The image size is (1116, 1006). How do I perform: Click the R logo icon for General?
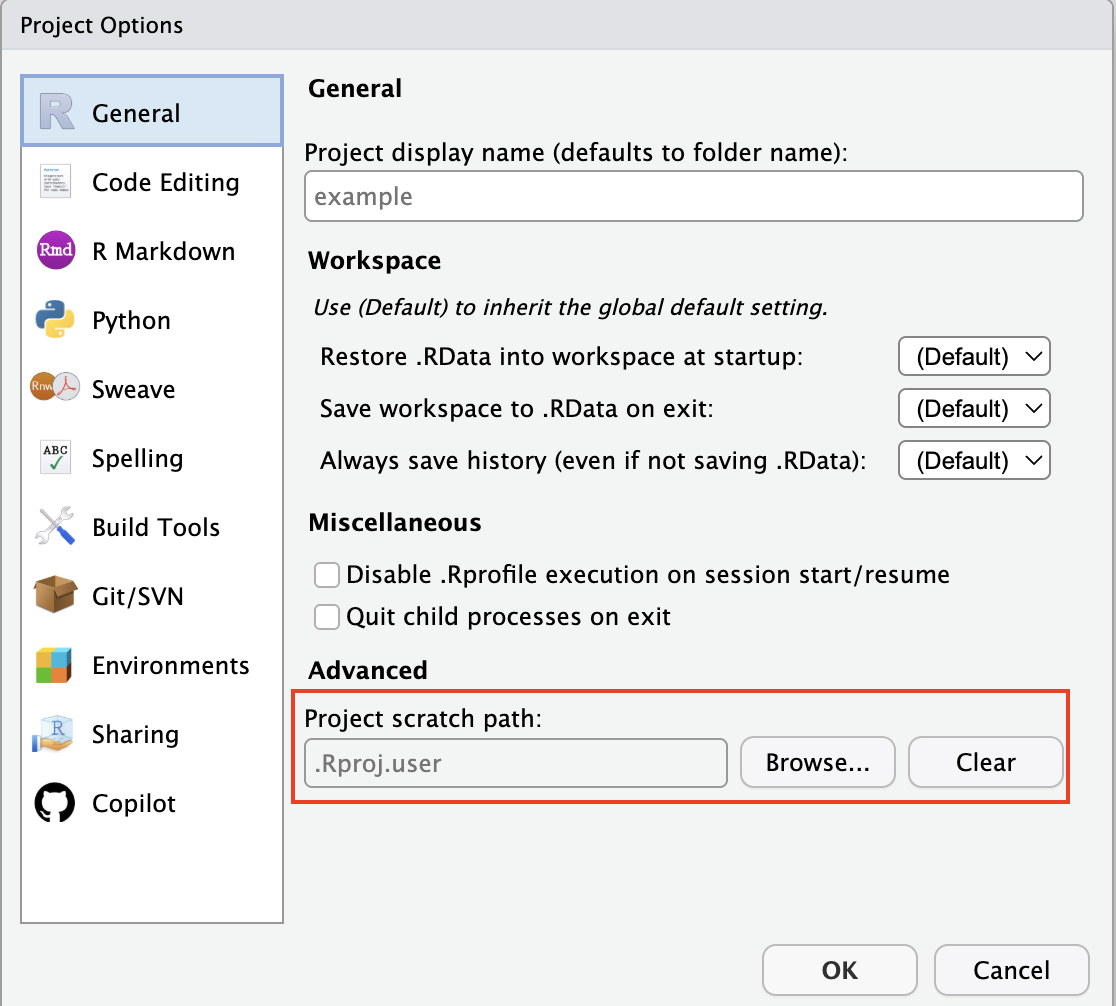pos(56,112)
